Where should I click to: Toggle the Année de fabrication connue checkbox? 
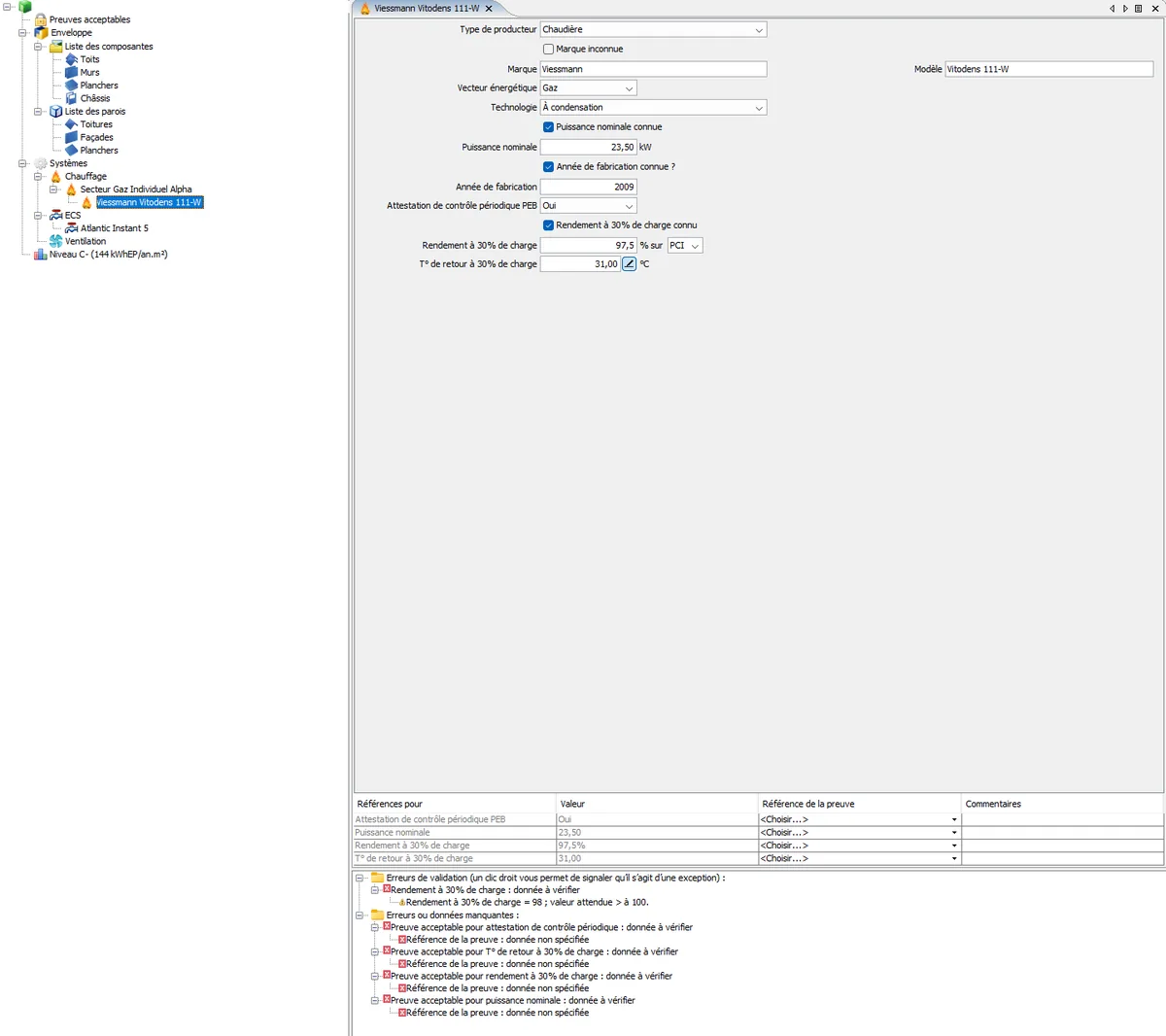pyautogui.click(x=548, y=167)
